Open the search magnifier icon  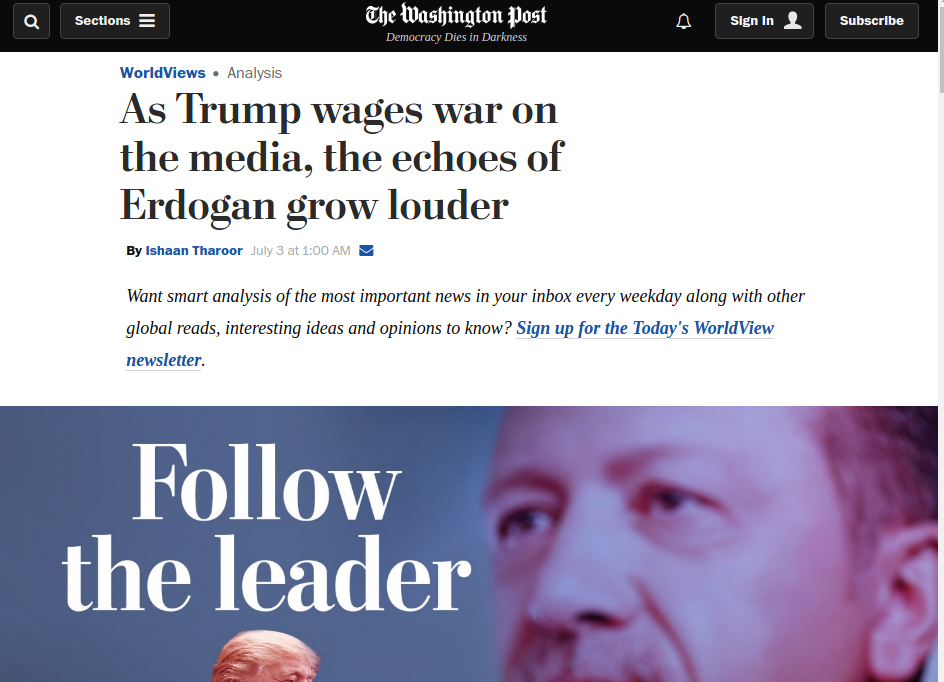31,22
